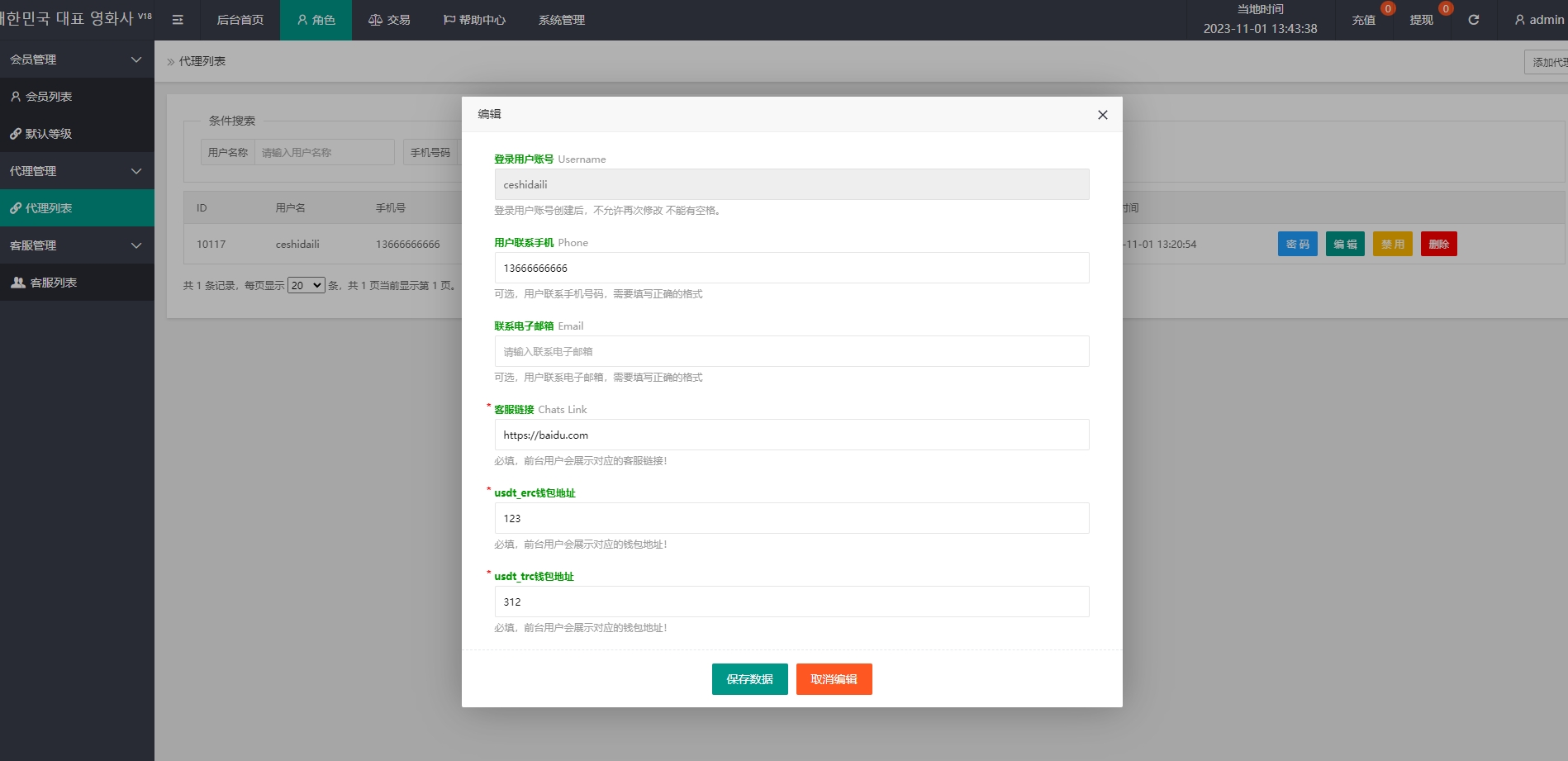
Task: Focus the 联系电子邮箱 Email input field
Action: [x=791, y=351]
